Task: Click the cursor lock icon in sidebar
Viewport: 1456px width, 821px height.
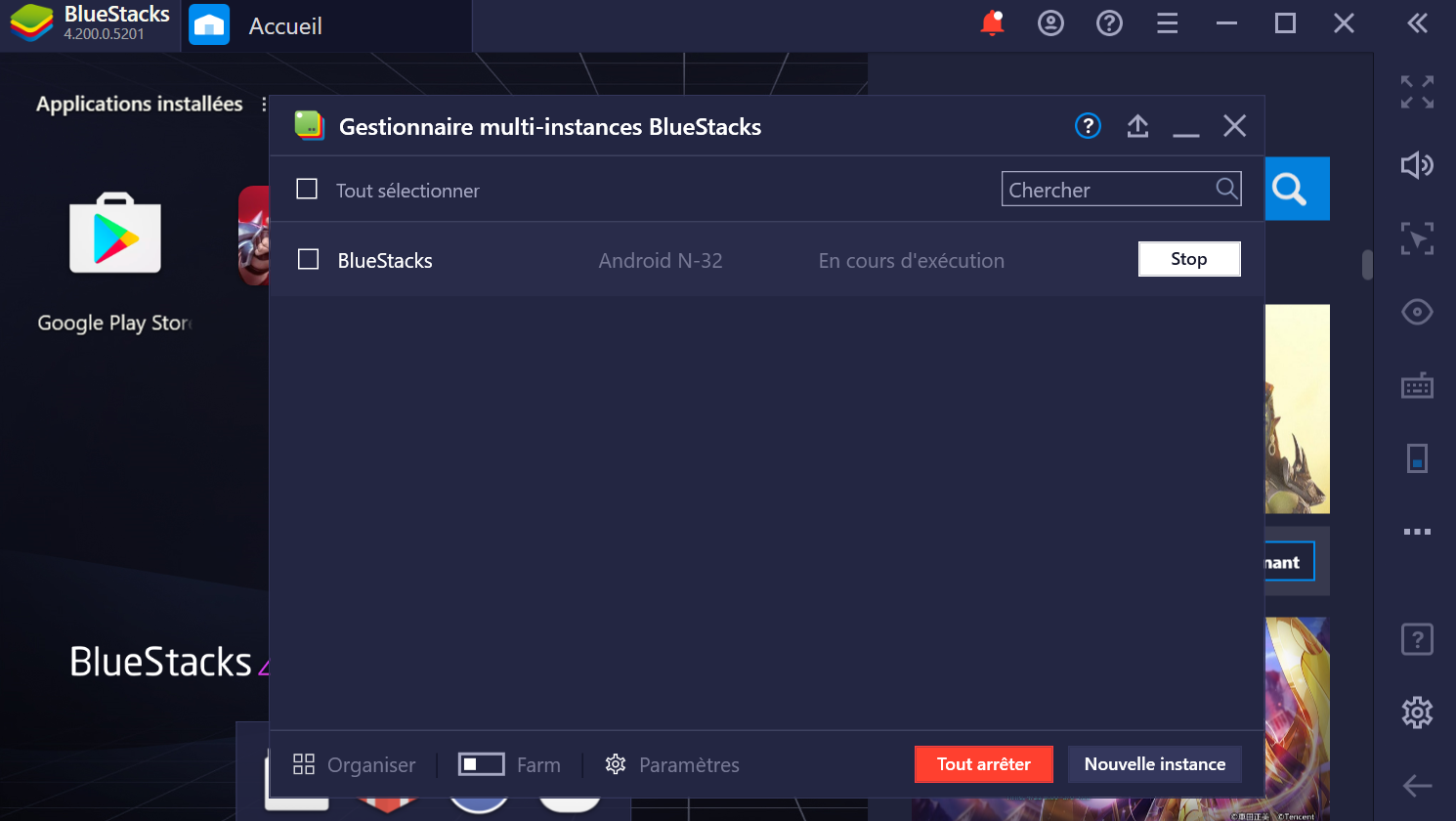Action: point(1417,238)
